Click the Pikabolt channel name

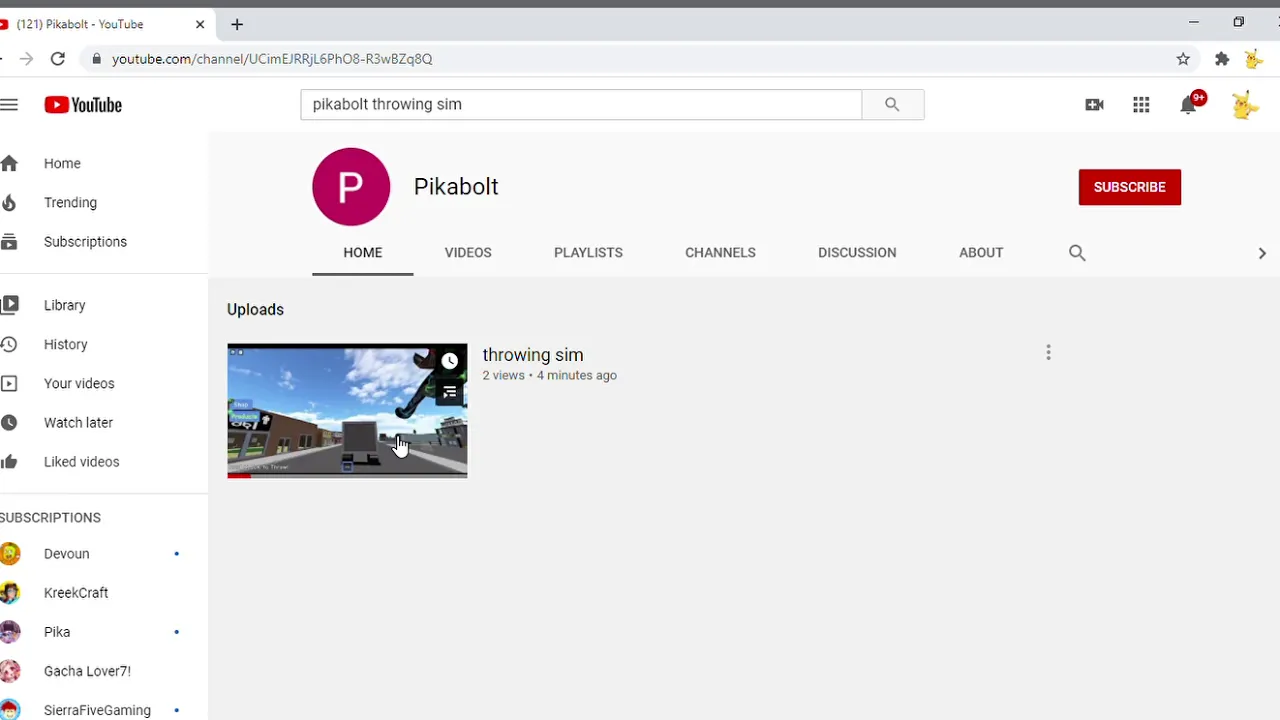(456, 187)
